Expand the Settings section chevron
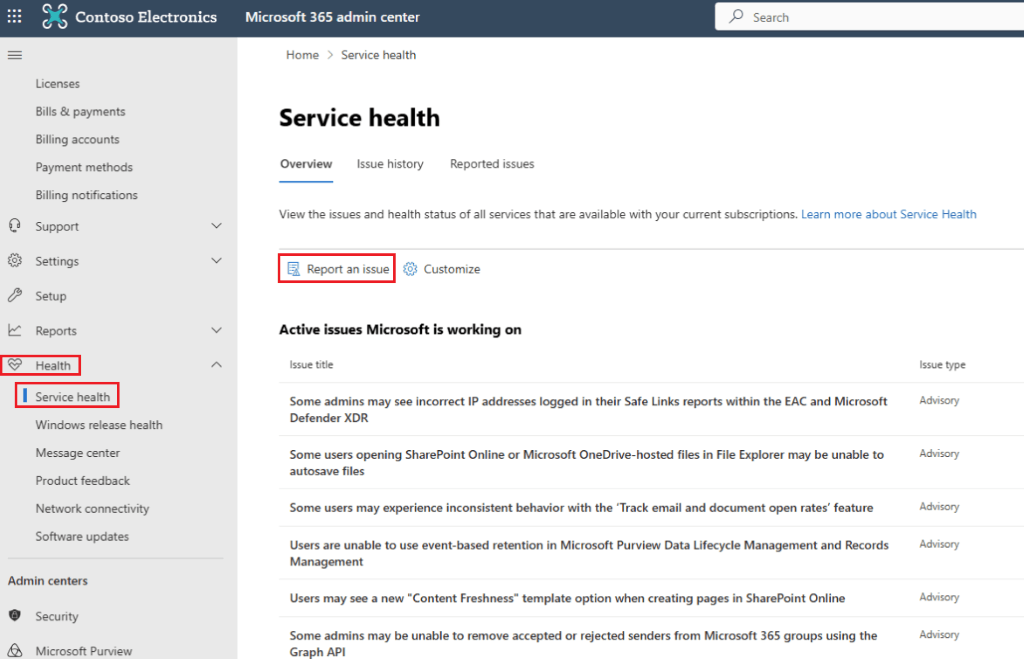This screenshot has width=1024, height=659. pyautogui.click(x=217, y=261)
